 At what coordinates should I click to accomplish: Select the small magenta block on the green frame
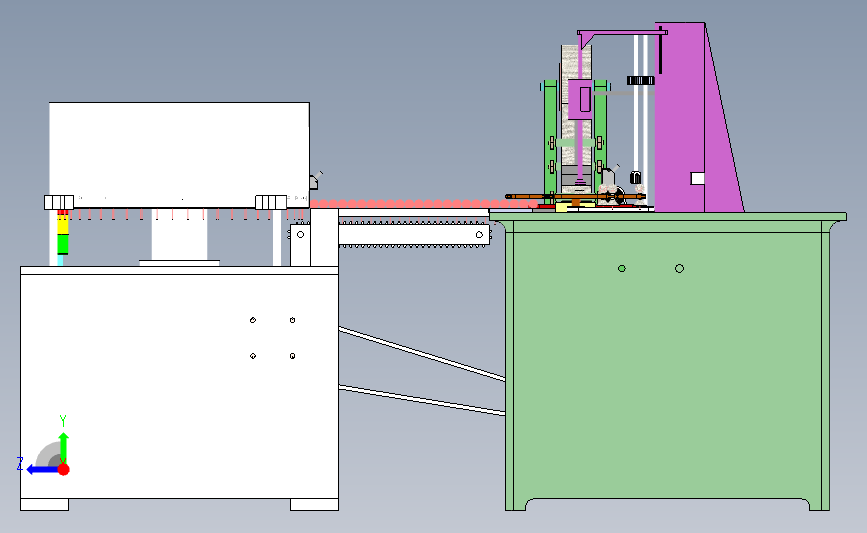click(579, 100)
